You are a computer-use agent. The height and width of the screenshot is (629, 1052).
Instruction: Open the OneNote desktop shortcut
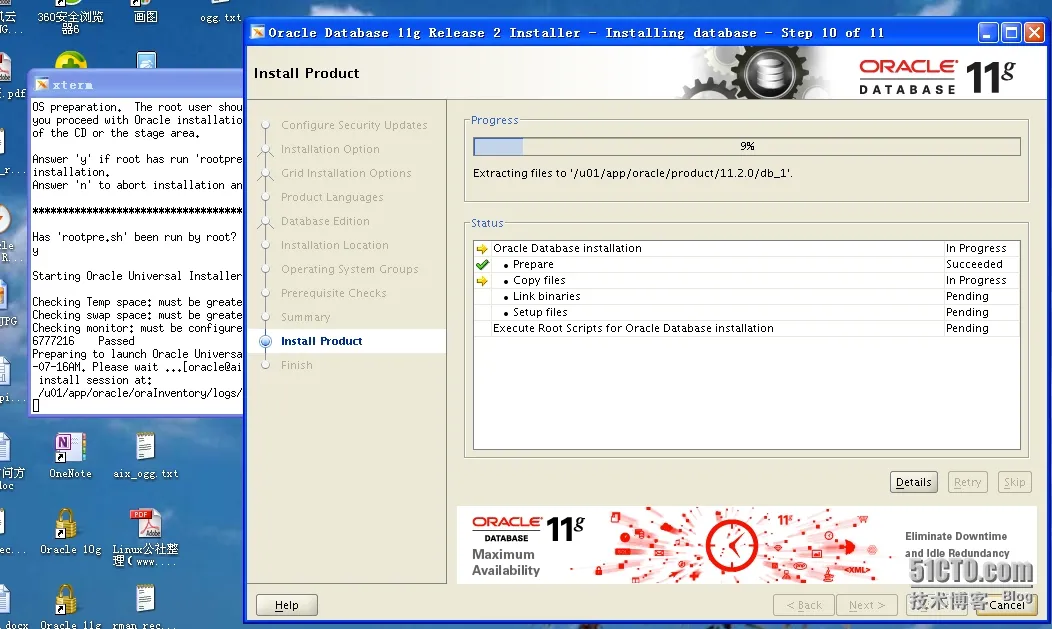70,455
